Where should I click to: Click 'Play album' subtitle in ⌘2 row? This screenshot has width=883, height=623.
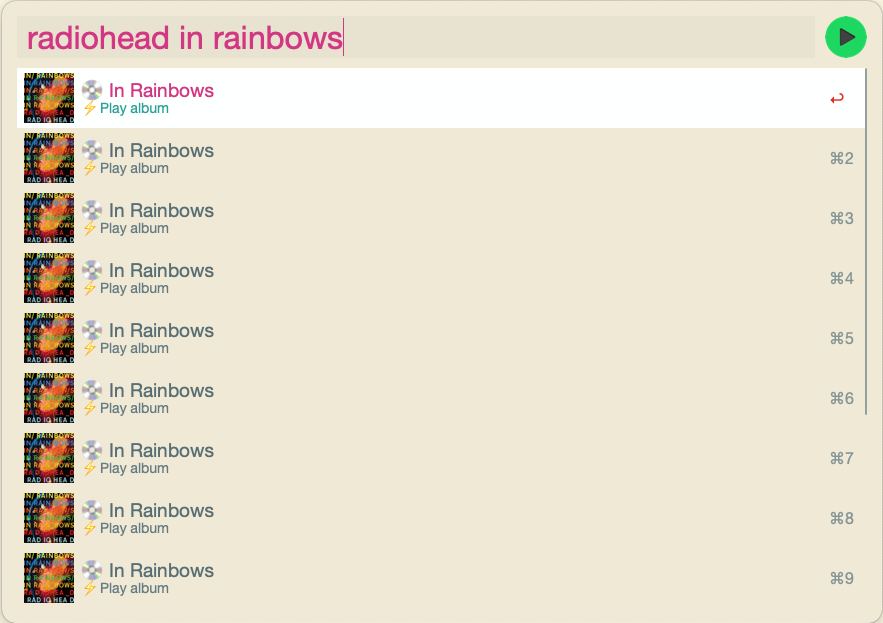point(134,168)
